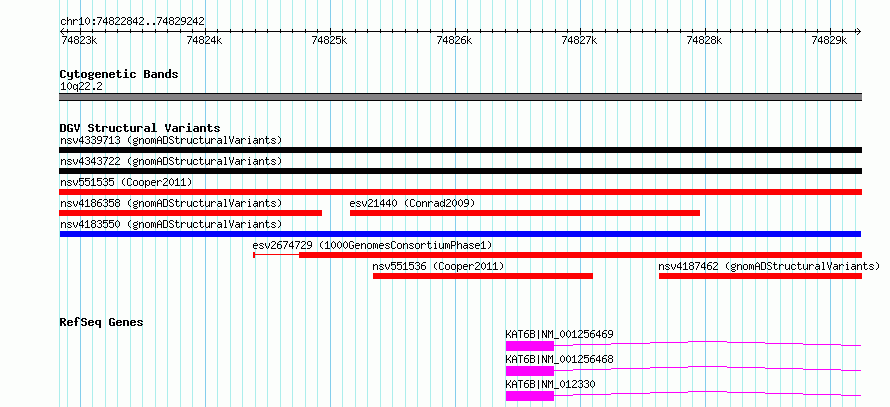890x407 pixels.
Task: Click the KAT6B NM_001256469 magenta exon block
Action: tap(530, 346)
